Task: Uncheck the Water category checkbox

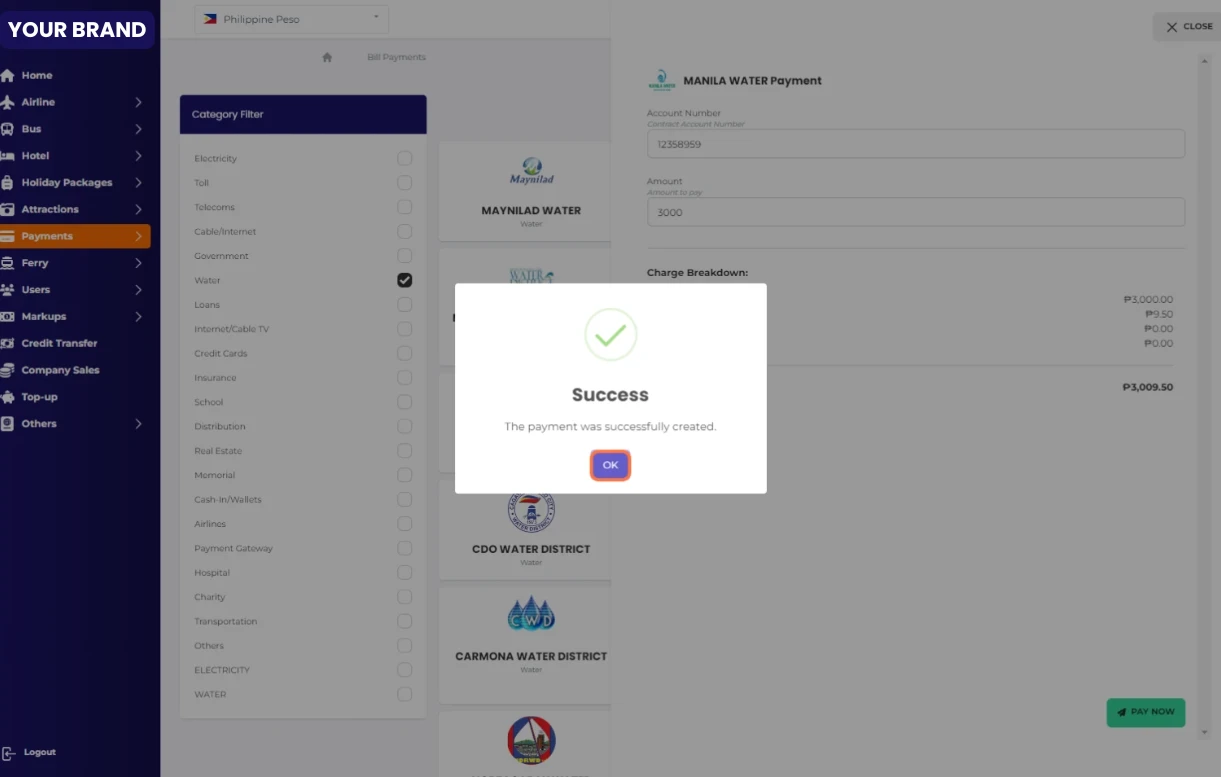Action: (x=404, y=281)
